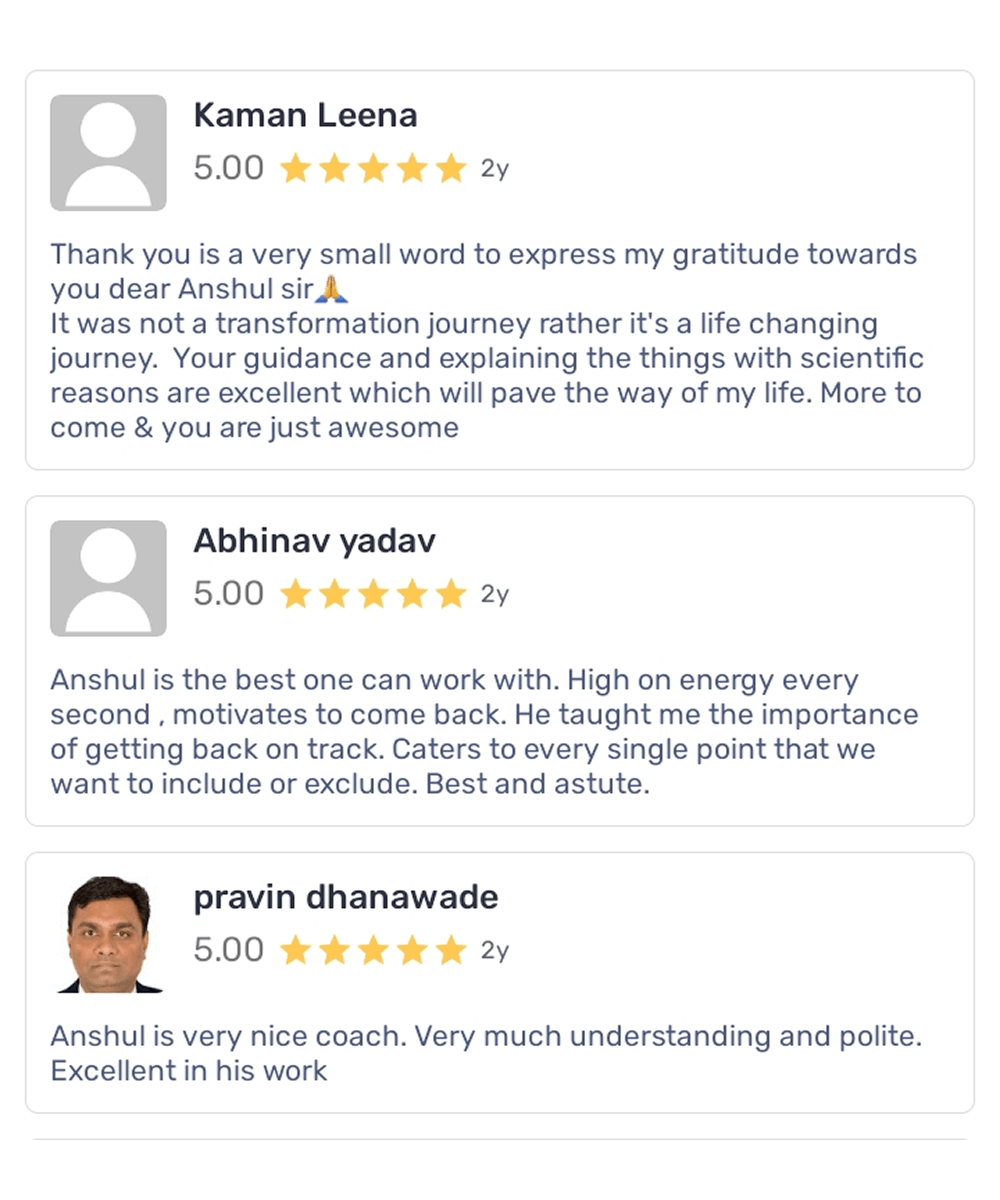Open reviewer name pravin dhanawade

point(345,897)
